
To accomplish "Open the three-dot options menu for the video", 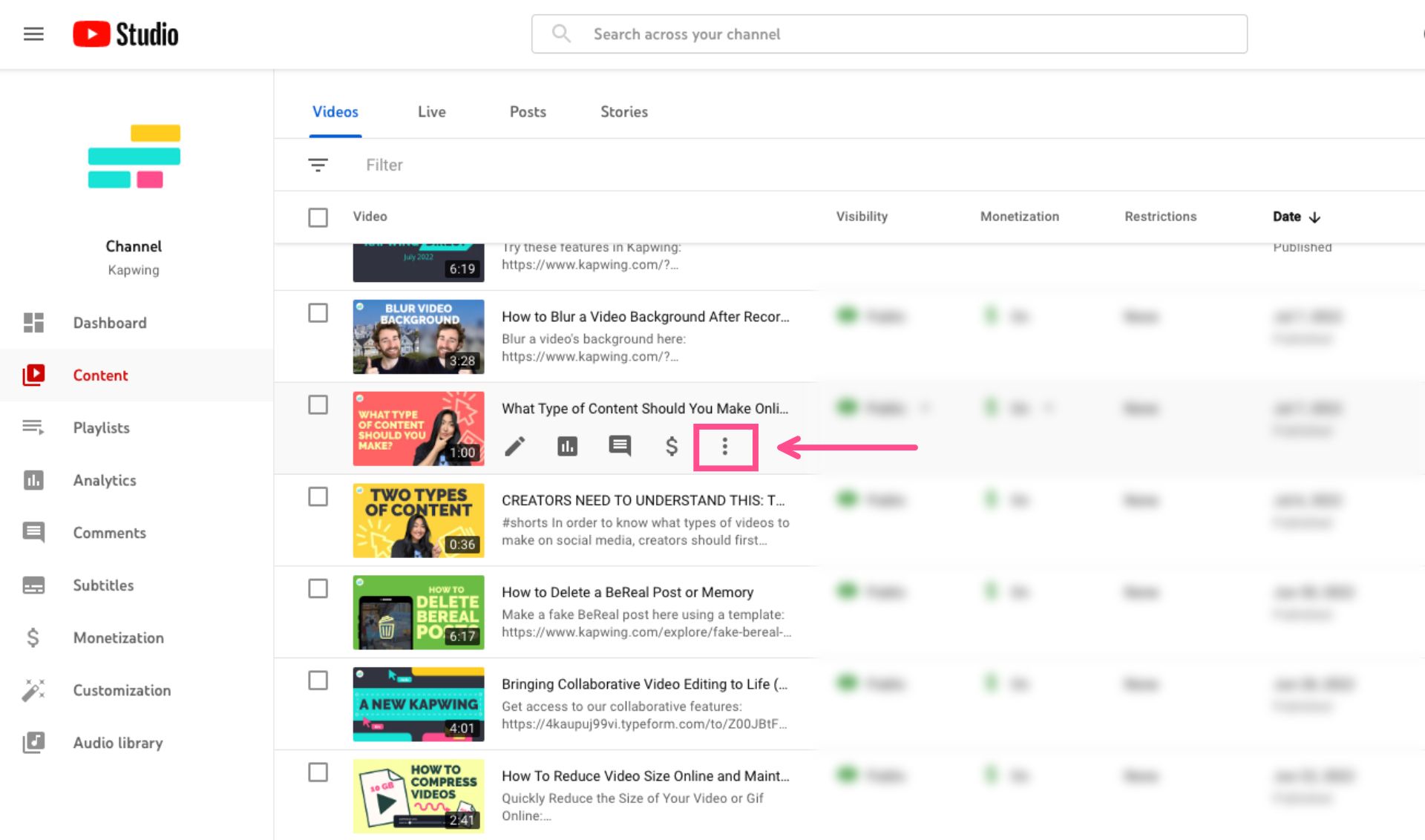I will pos(725,447).
